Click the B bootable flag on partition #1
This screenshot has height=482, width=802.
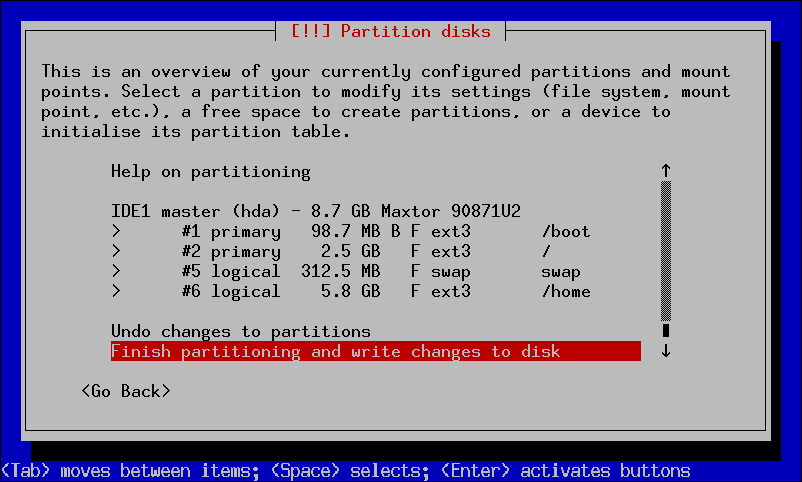pos(395,231)
